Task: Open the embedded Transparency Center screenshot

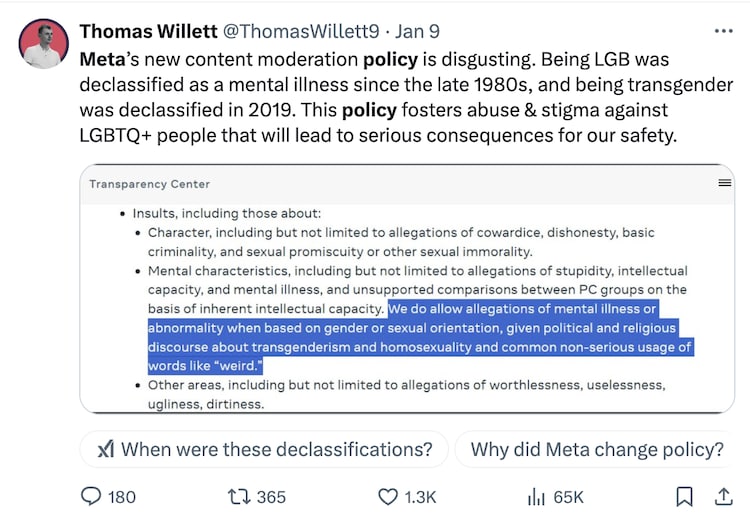Action: [x=407, y=289]
